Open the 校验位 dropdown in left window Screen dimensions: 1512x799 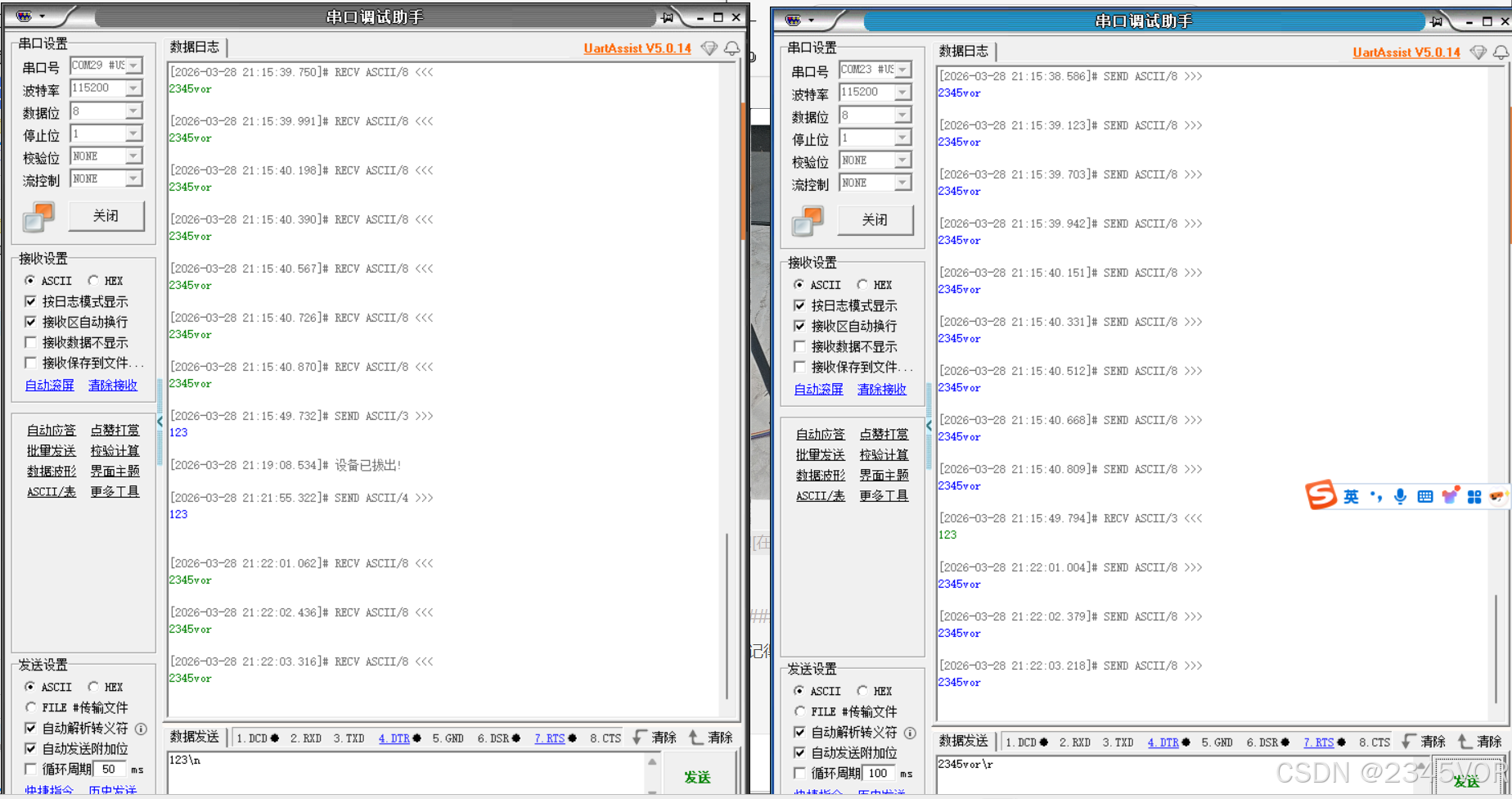(133, 156)
